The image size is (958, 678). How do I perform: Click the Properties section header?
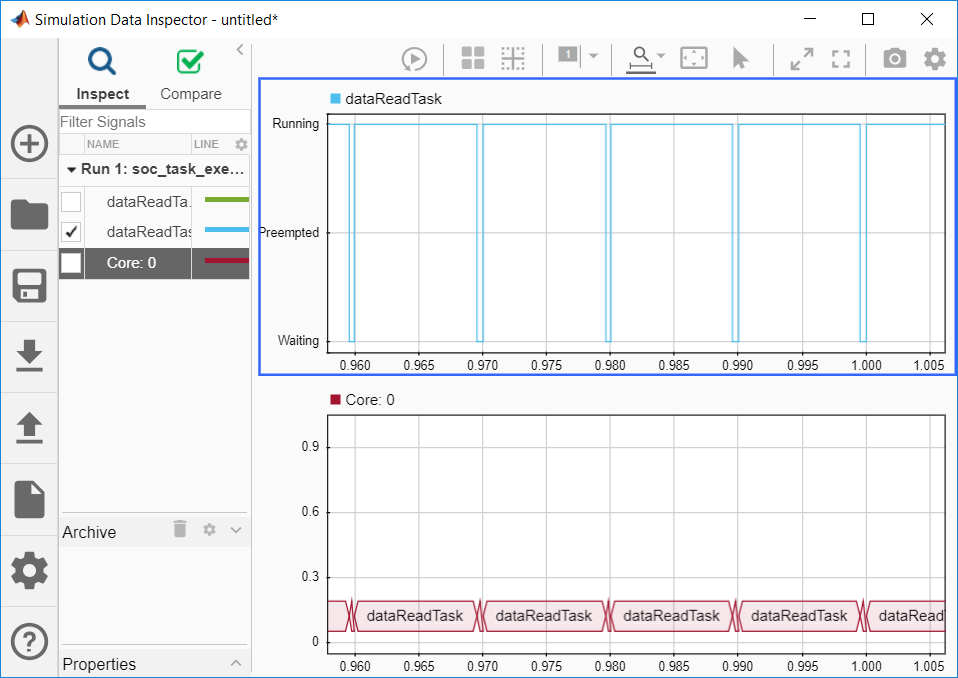(99, 664)
